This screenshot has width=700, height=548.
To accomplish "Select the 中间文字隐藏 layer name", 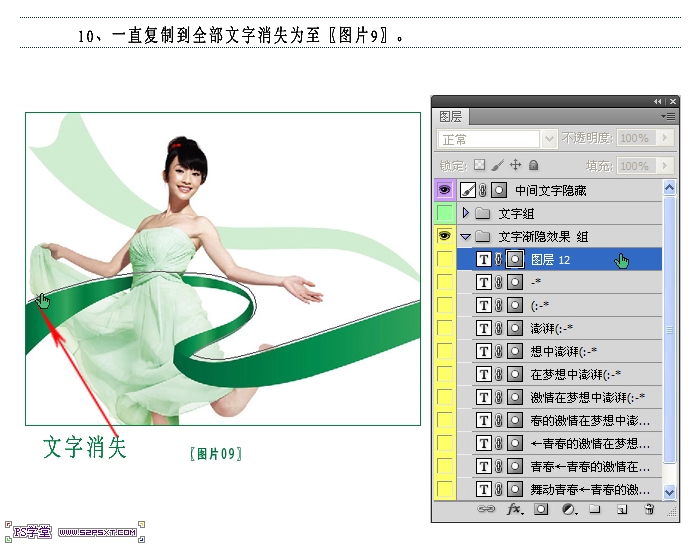I will pos(550,191).
